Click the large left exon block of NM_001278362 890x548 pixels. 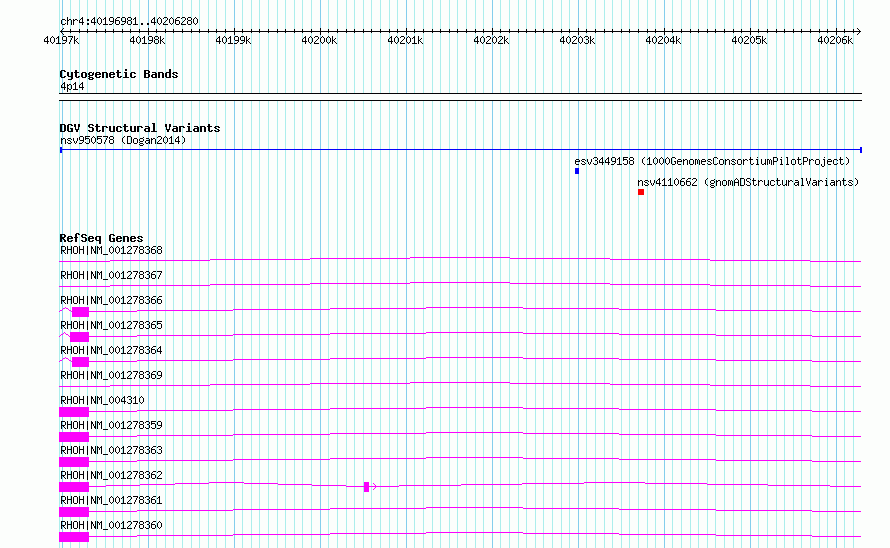pos(74,487)
